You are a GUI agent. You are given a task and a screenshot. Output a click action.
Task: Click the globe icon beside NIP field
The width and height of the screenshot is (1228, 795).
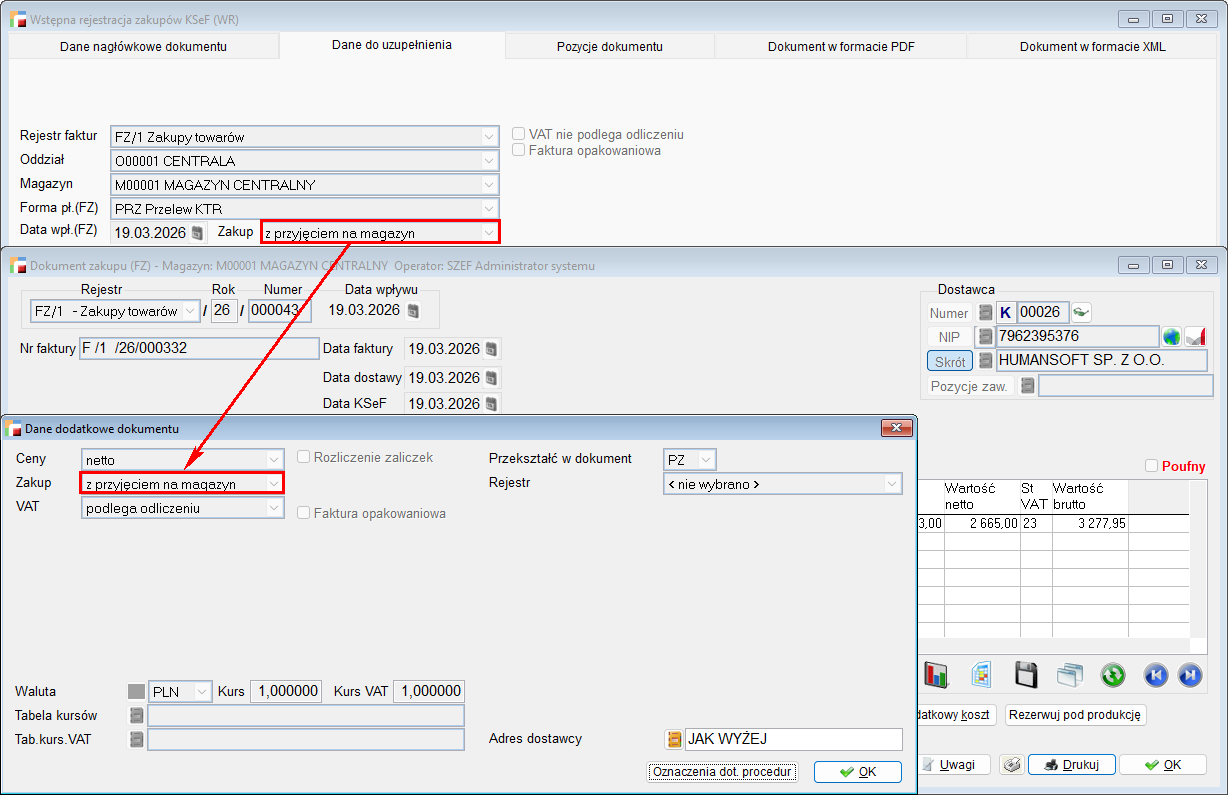click(1171, 337)
